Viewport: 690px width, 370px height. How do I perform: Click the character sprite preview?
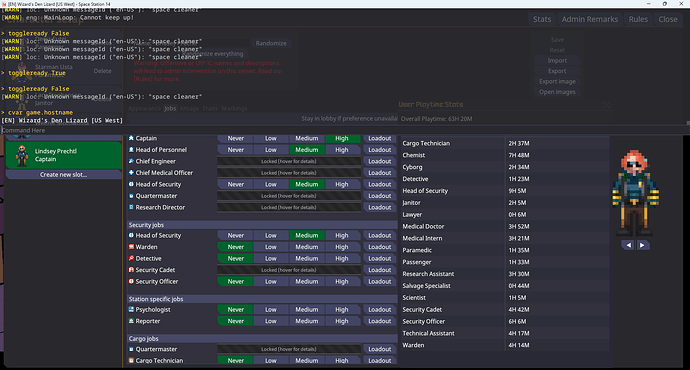[635, 192]
